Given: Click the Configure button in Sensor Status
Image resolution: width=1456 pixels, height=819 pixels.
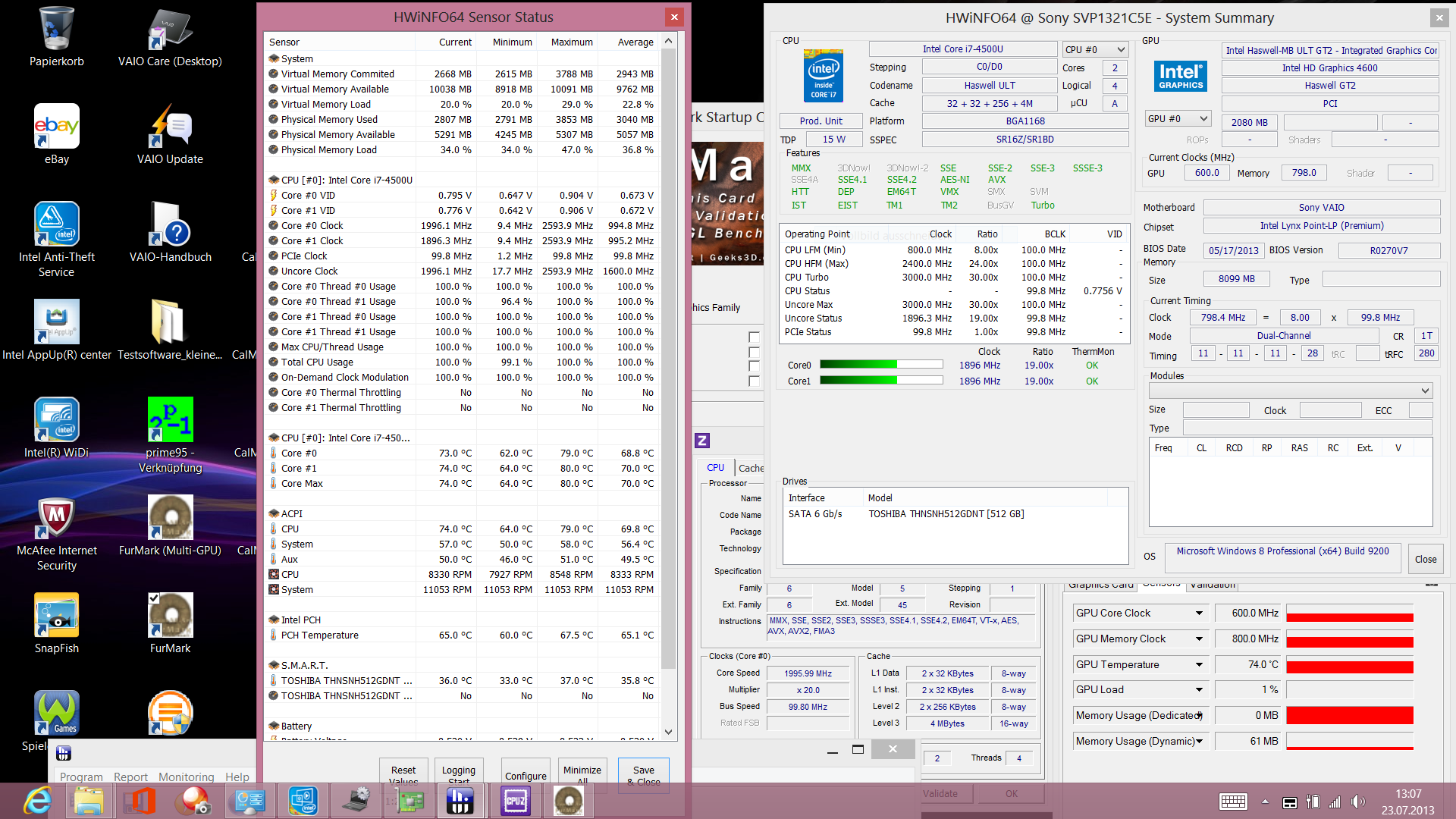Looking at the screenshot, I should point(526,775).
